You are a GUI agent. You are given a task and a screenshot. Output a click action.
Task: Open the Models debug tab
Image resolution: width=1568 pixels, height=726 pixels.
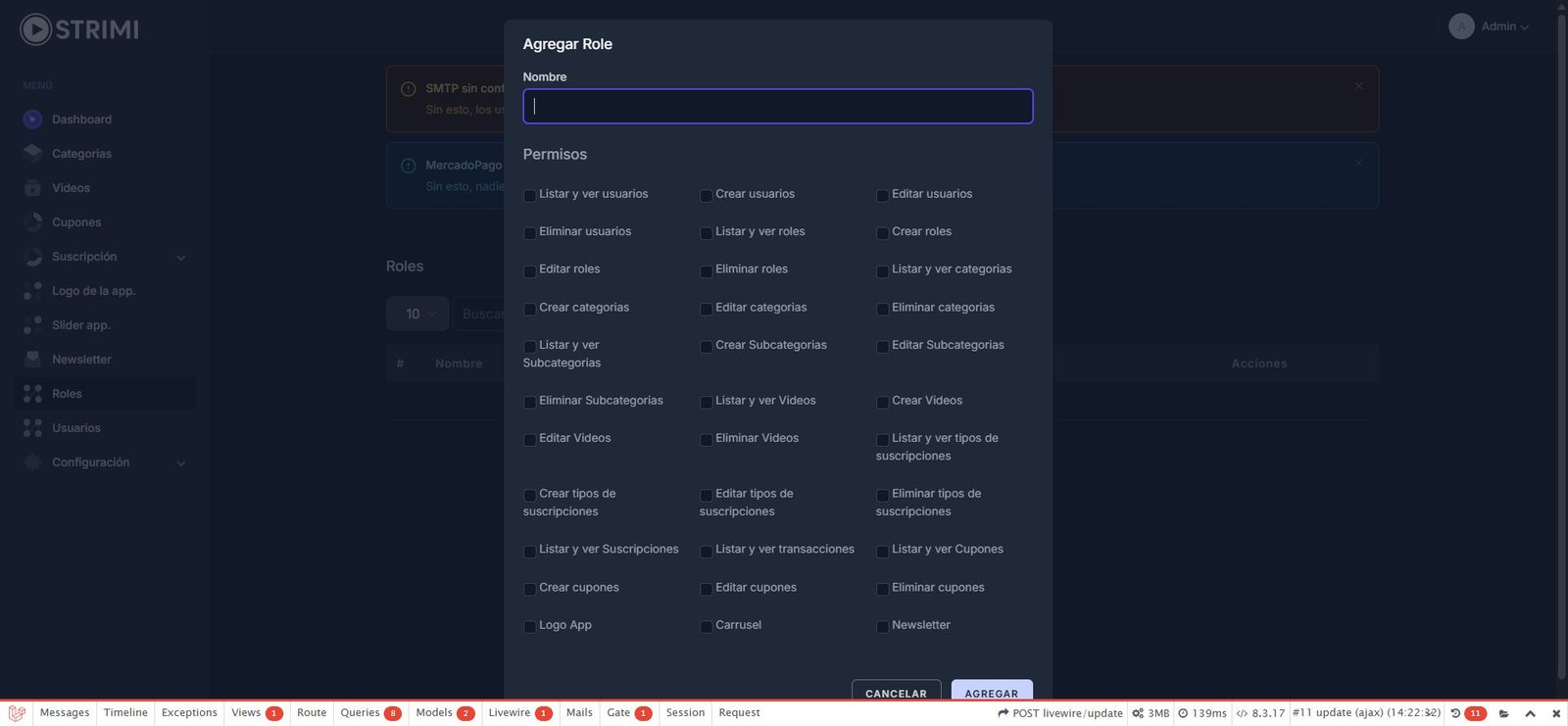[445, 713]
